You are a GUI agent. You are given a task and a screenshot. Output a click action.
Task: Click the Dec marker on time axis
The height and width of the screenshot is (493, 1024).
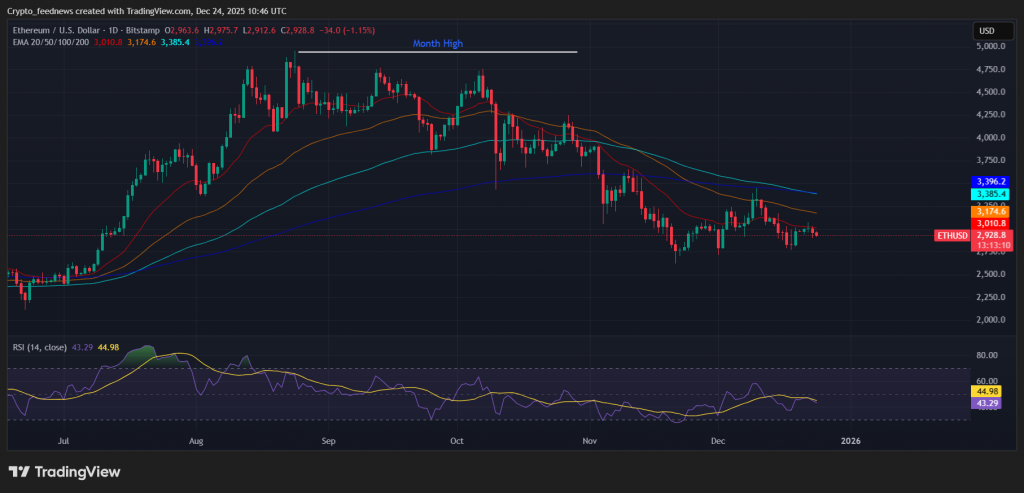click(x=718, y=439)
